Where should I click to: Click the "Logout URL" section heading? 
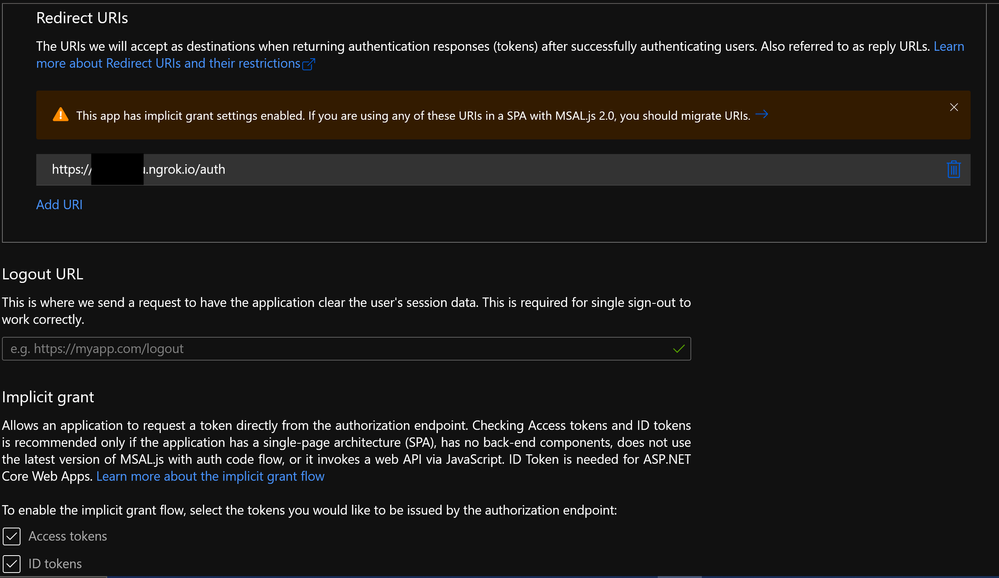42,273
